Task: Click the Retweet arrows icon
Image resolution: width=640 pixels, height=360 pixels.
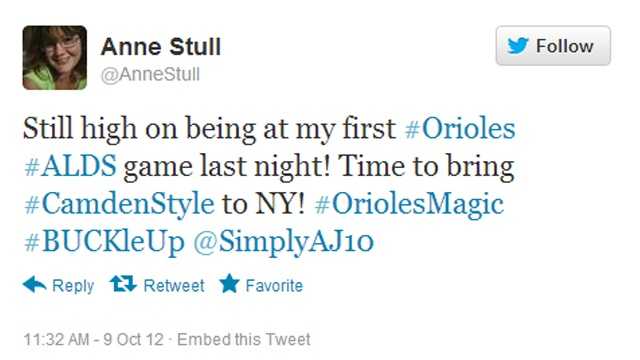Action: (123, 284)
